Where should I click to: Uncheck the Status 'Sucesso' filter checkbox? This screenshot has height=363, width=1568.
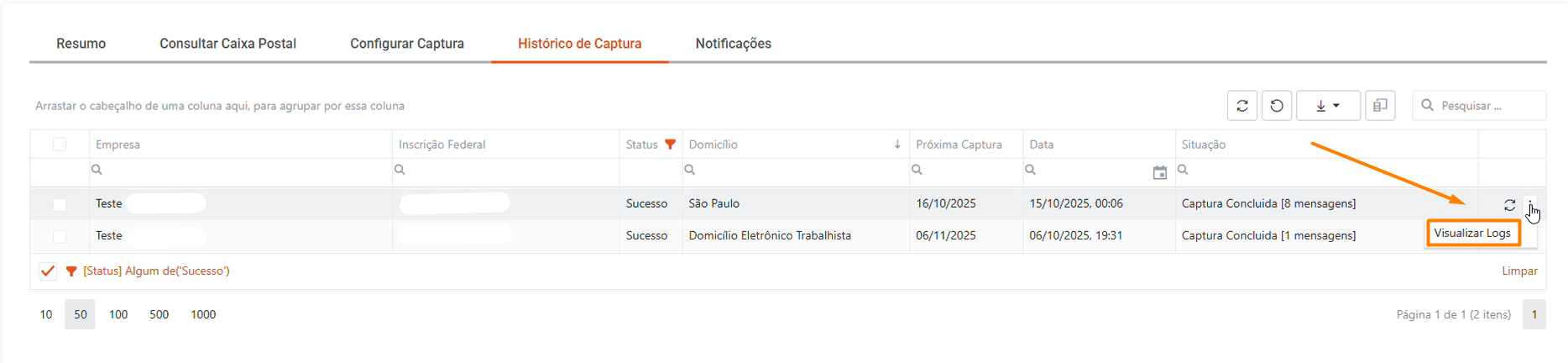pyautogui.click(x=48, y=271)
